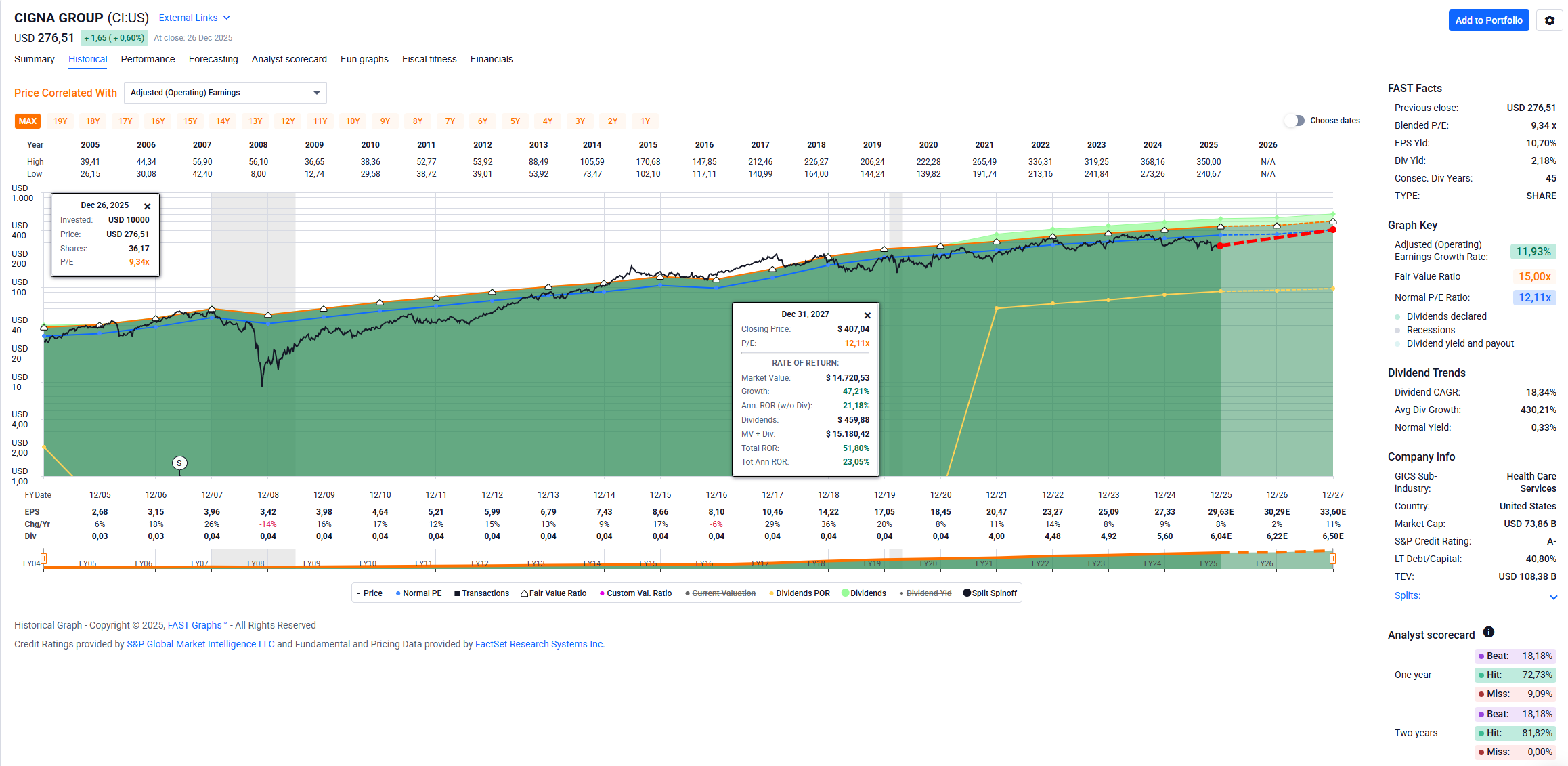The height and width of the screenshot is (766, 1568).
Task: Click the red forecast endpoint dot
Action: (1332, 230)
